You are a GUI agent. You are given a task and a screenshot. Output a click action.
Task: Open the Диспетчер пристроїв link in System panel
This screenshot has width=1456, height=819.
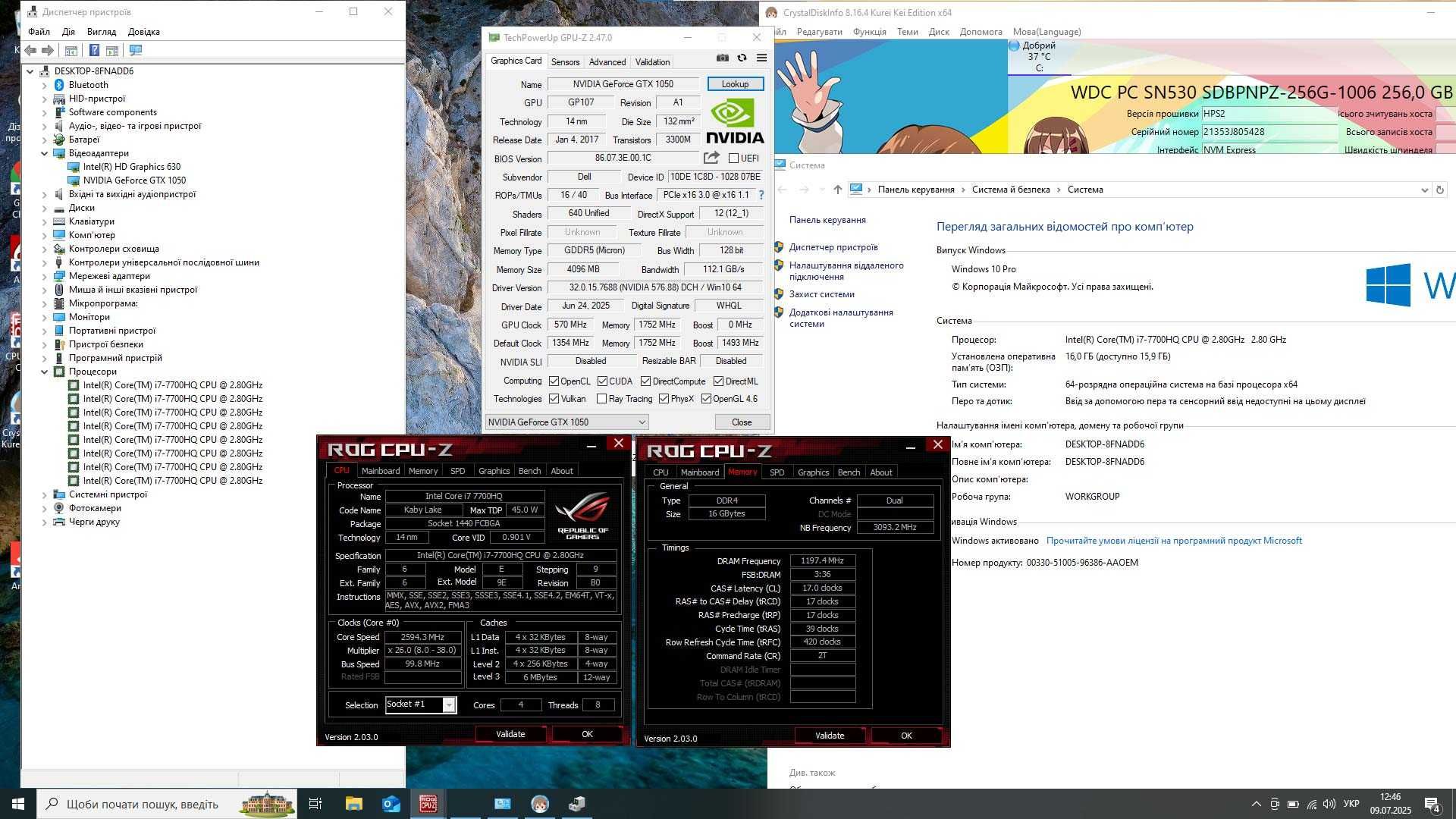(833, 247)
